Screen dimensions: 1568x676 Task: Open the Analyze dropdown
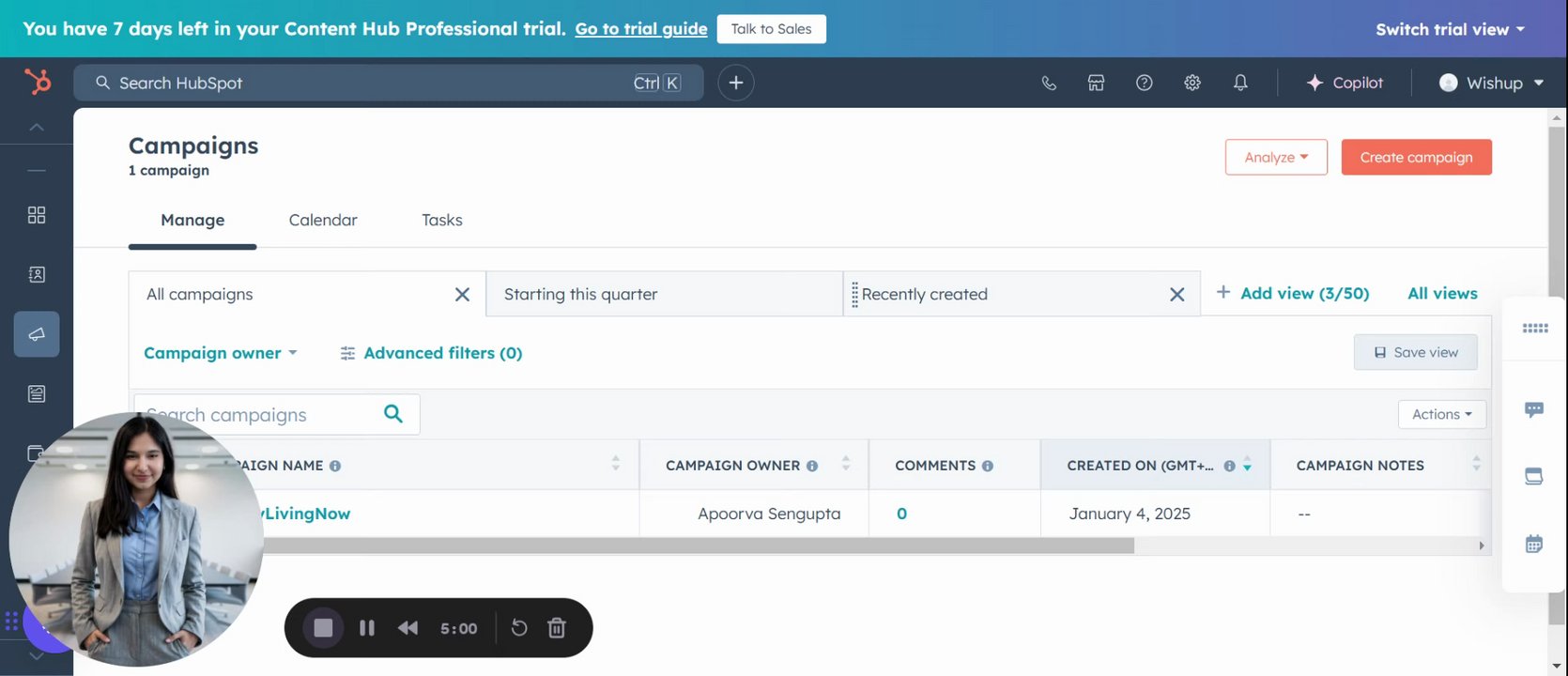(x=1276, y=157)
